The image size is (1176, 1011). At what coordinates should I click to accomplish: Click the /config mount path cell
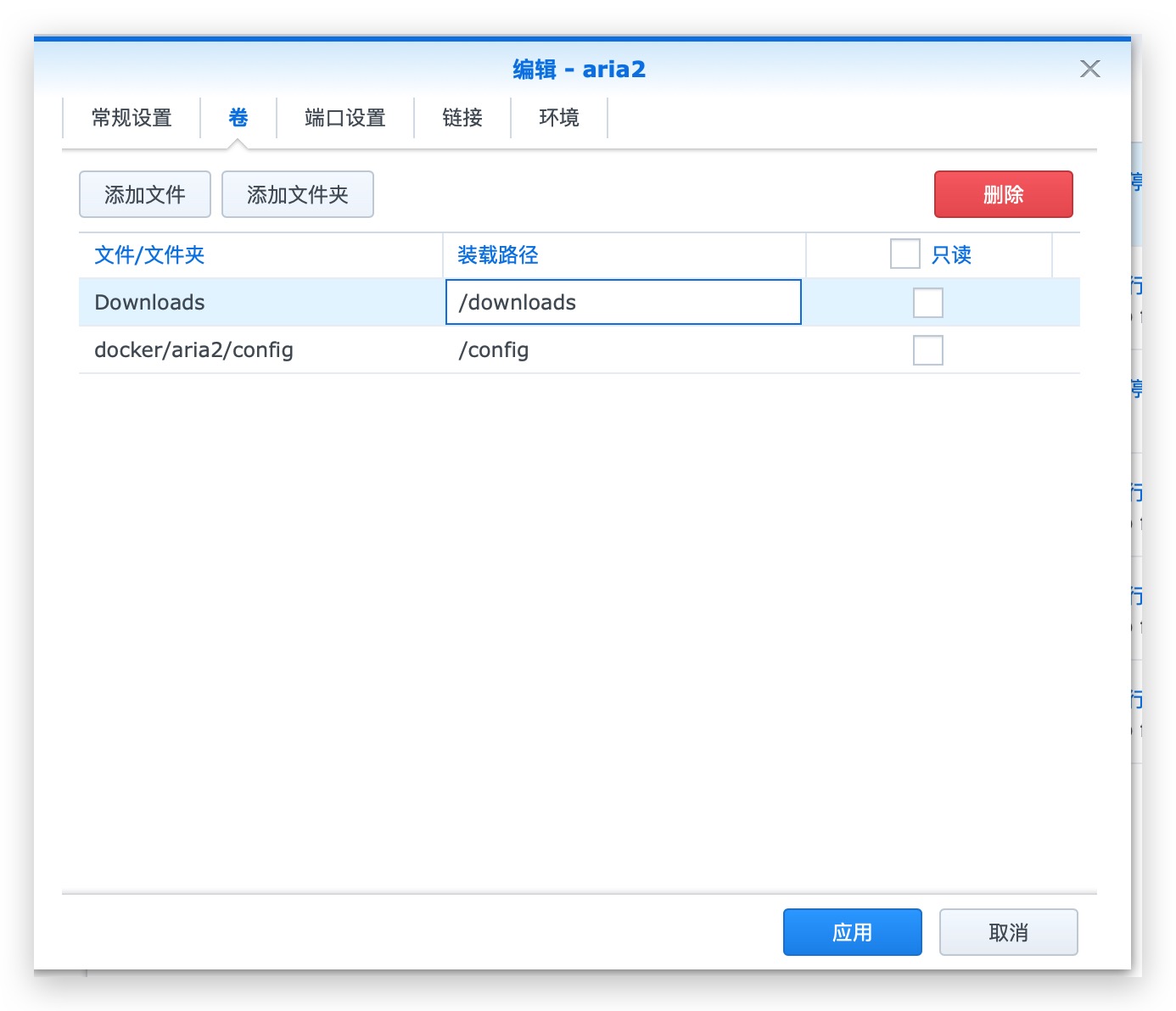[x=624, y=349]
